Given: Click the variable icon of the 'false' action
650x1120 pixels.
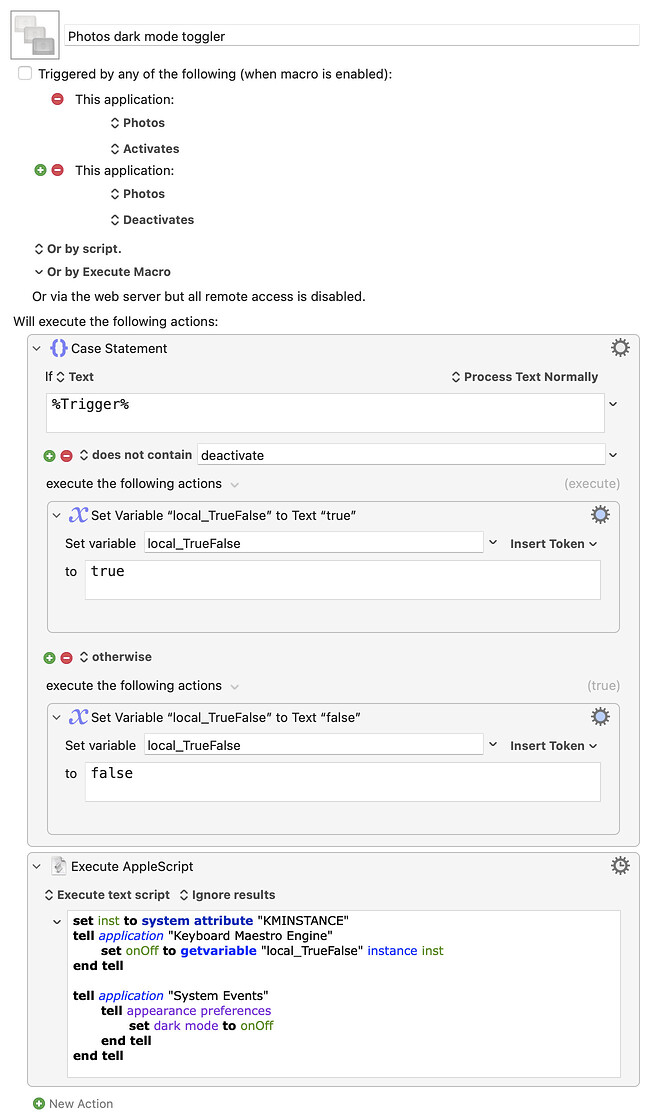Looking at the screenshot, I should point(78,716).
